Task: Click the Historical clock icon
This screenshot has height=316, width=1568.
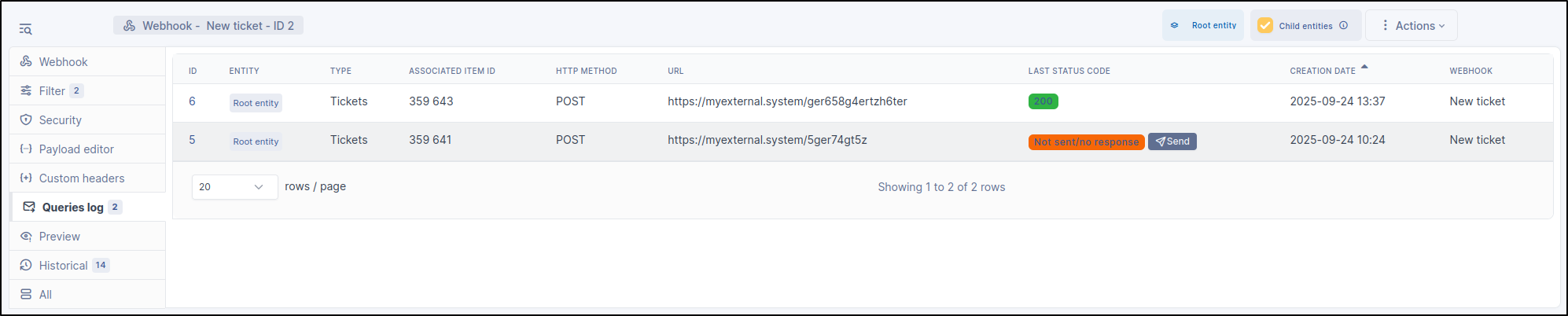Action: coord(26,265)
